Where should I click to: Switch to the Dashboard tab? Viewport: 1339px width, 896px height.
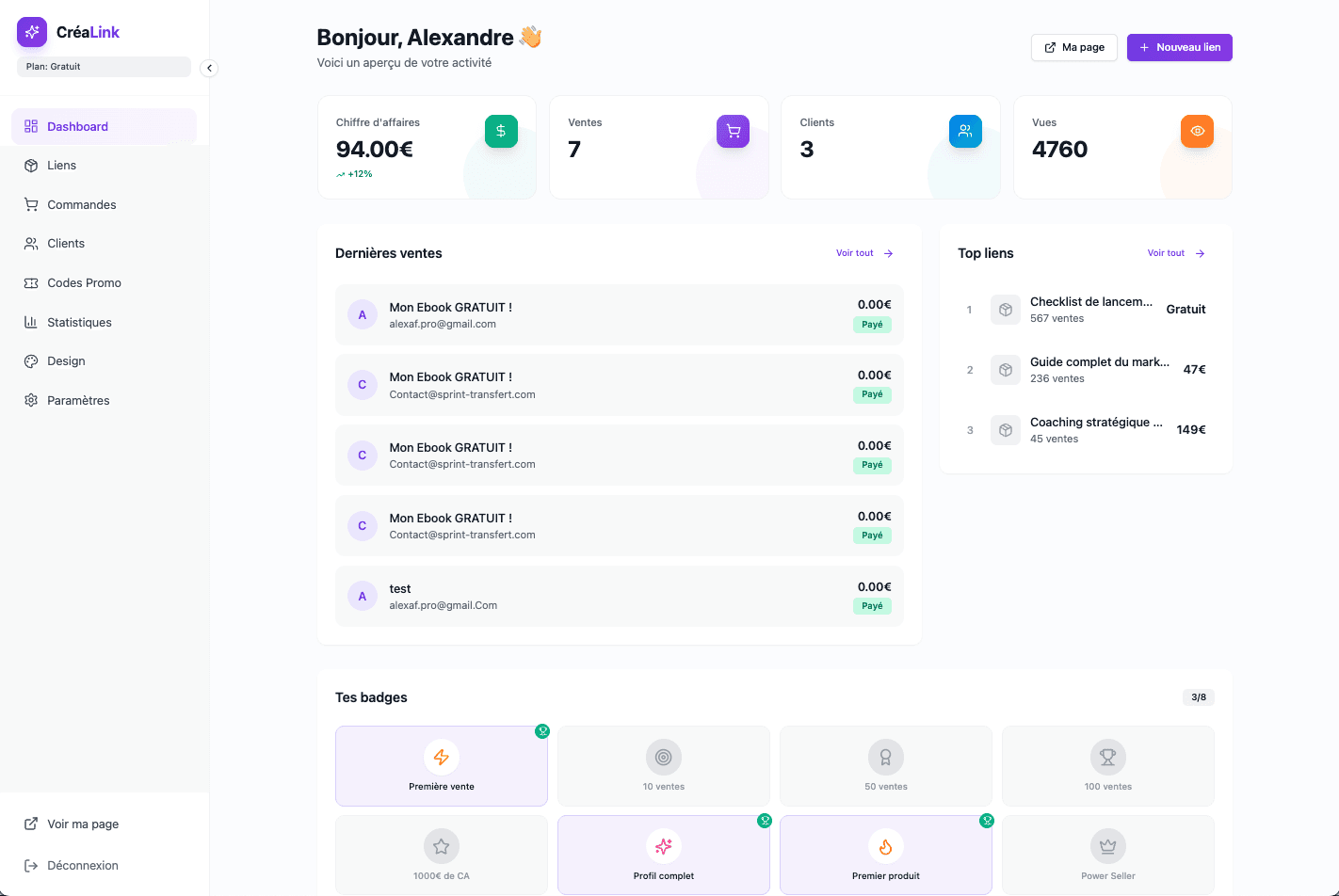point(77,125)
